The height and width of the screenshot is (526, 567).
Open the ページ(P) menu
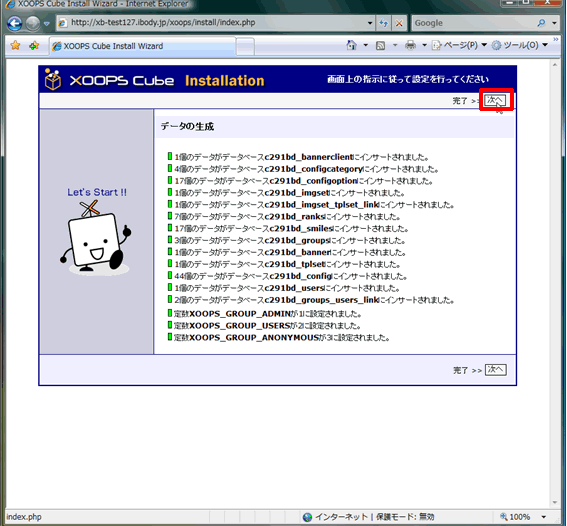(459, 45)
